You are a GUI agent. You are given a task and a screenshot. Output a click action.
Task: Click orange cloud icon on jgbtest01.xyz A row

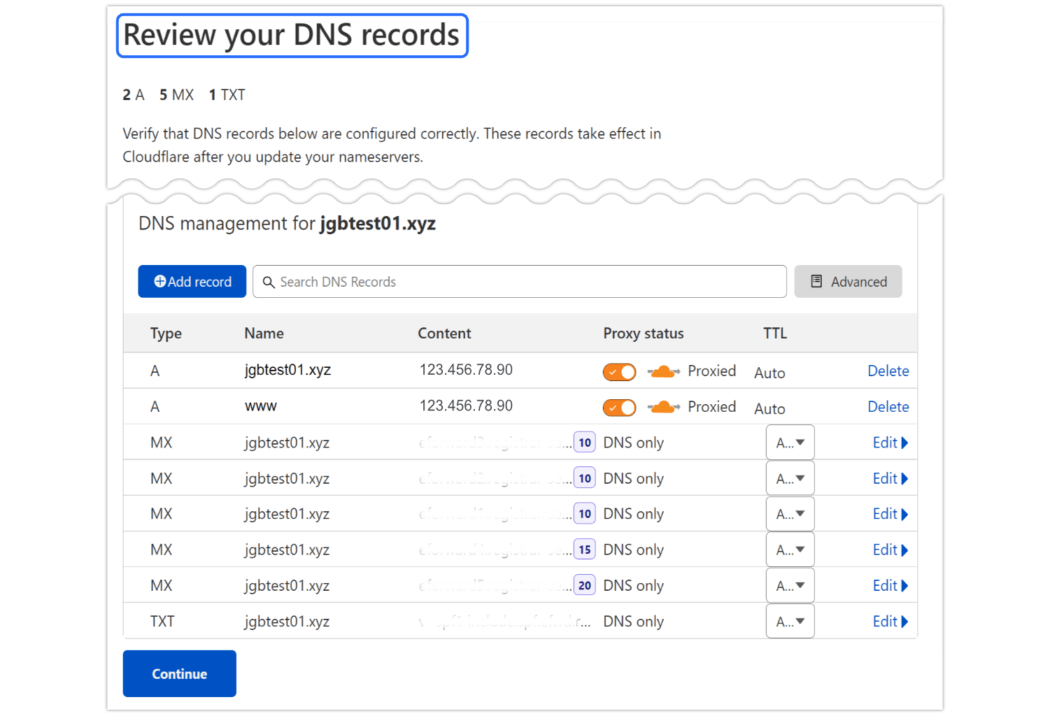pos(663,371)
